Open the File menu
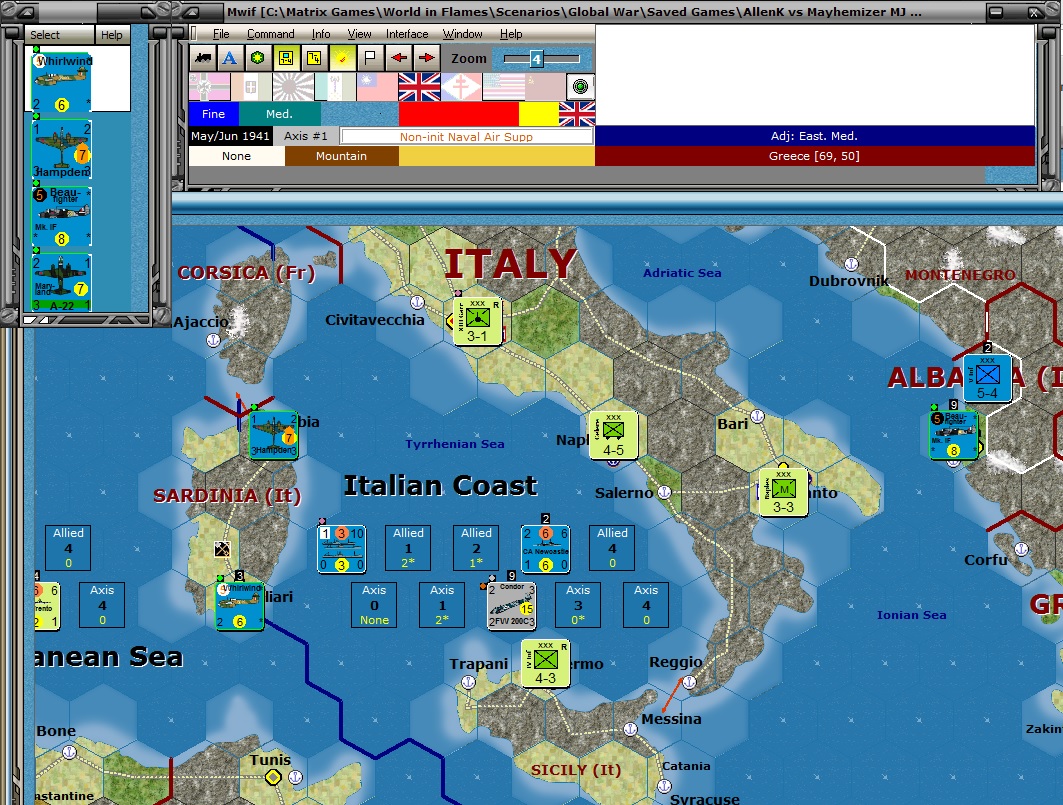 click(221, 34)
